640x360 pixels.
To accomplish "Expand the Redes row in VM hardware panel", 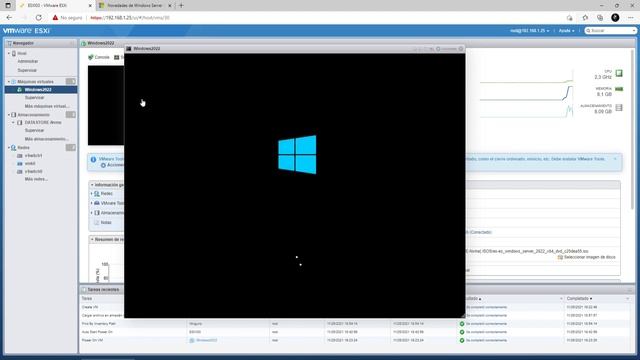I will point(92,193).
